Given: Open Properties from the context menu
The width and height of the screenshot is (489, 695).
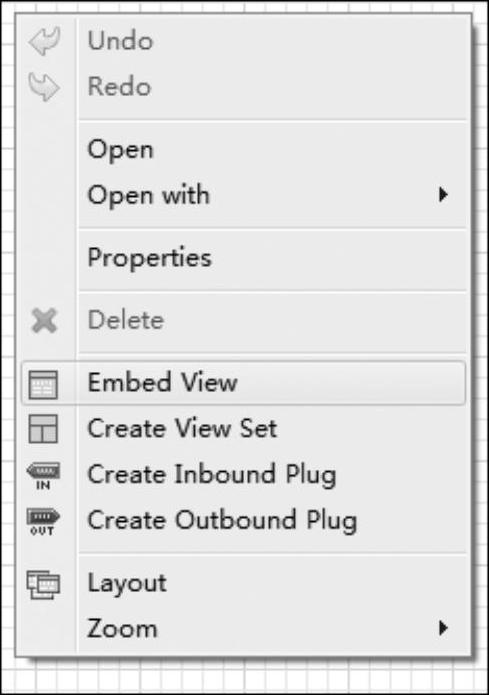Looking at the screenshot, I should (x=149, y=258).
